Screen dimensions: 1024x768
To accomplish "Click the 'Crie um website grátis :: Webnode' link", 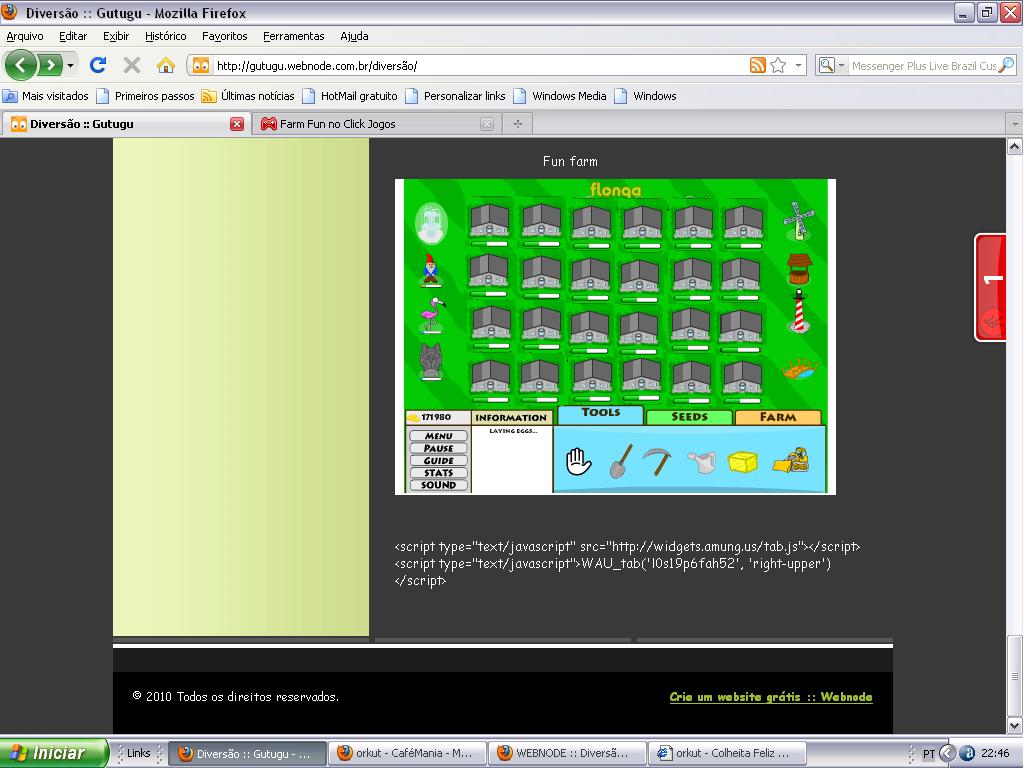I will point(770,697).
